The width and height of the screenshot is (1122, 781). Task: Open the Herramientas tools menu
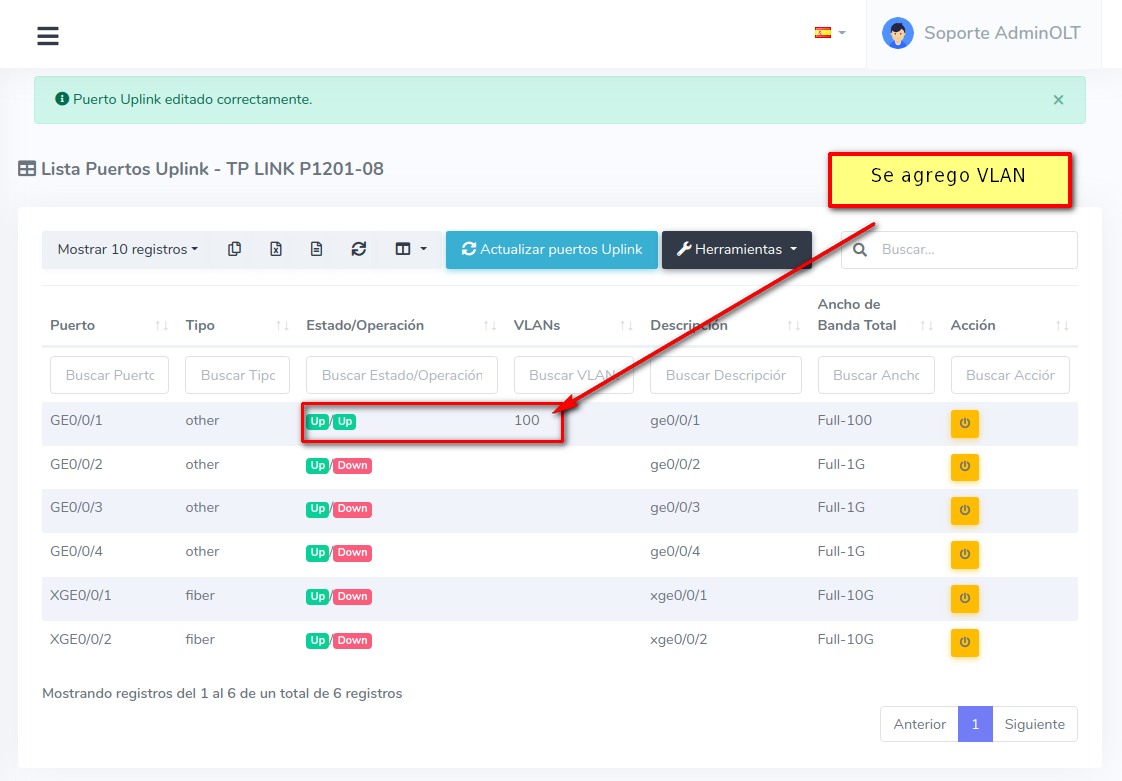click(x=736, y=249)
